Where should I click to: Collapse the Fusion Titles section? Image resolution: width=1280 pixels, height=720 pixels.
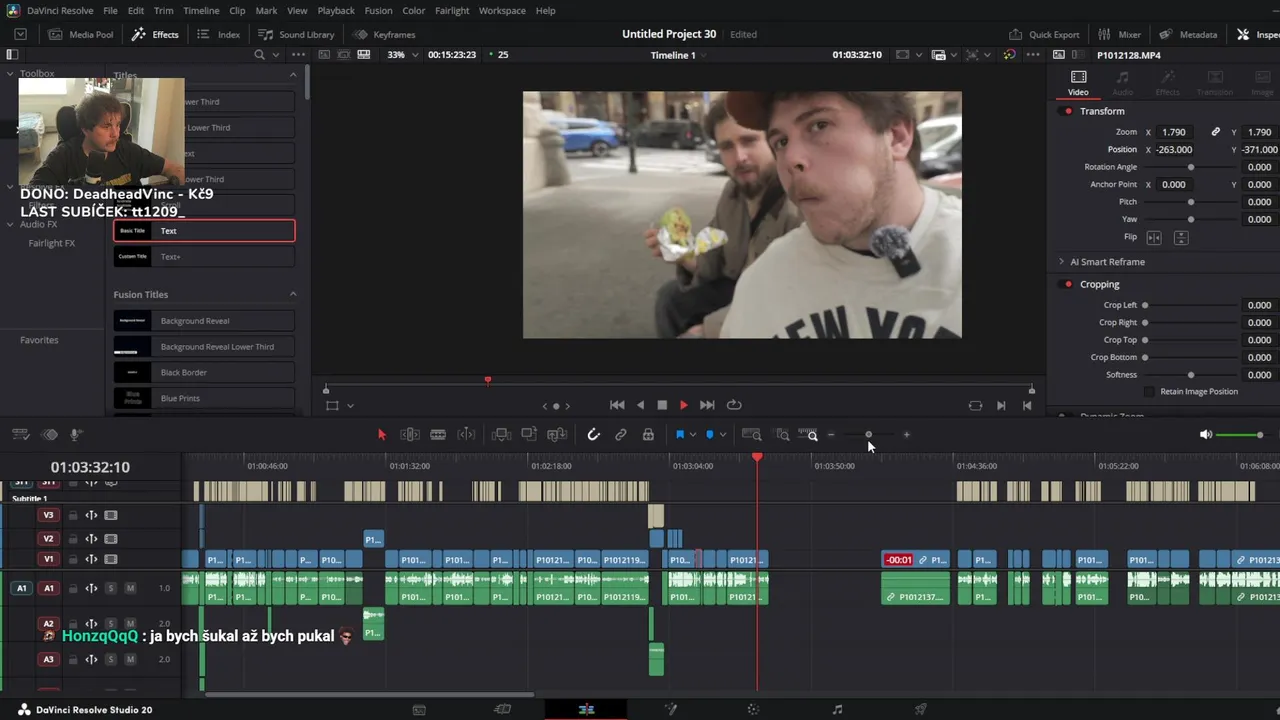tap(293, 294)
